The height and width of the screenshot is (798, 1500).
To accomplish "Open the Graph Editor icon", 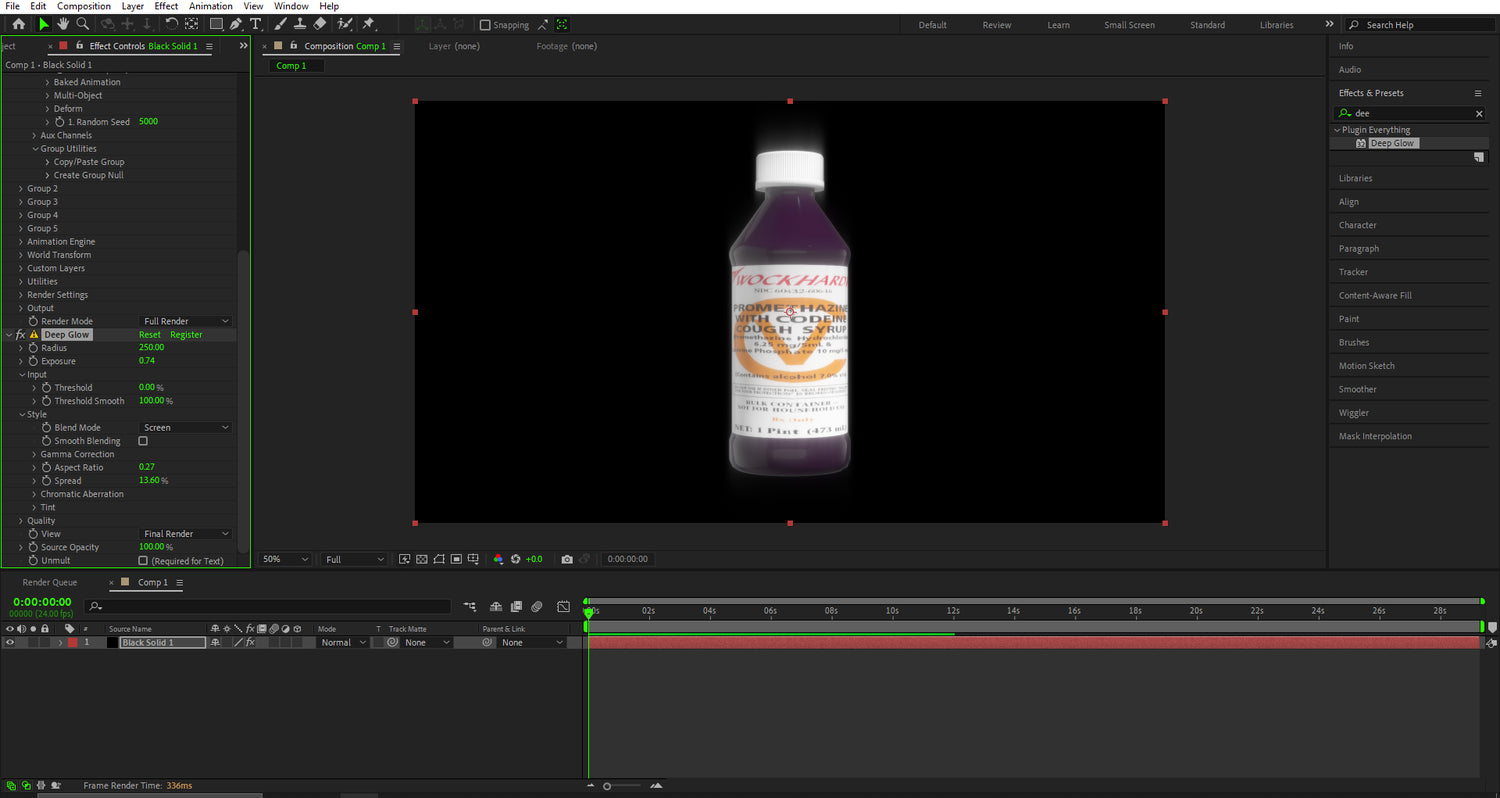I will (x=563, y=606).
